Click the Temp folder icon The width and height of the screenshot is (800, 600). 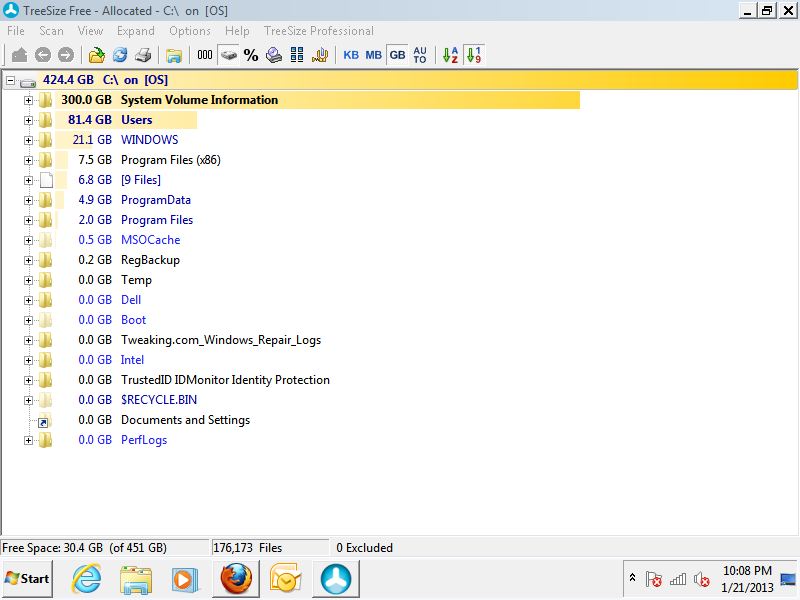pyautogui.click(x=45, y=280)
